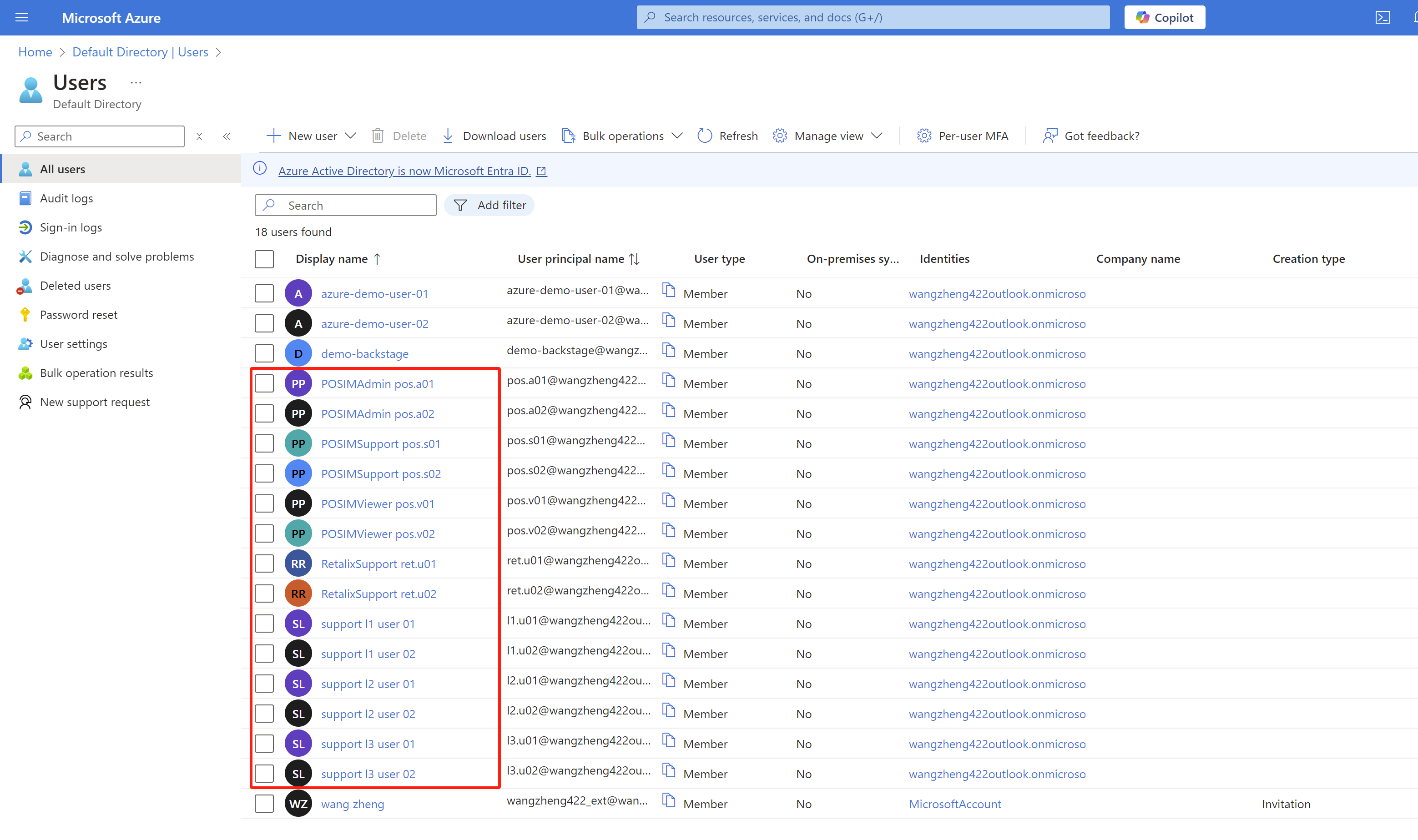
Task: Select the demo-backstage user checkbox
Action: [x=264, y=354]
